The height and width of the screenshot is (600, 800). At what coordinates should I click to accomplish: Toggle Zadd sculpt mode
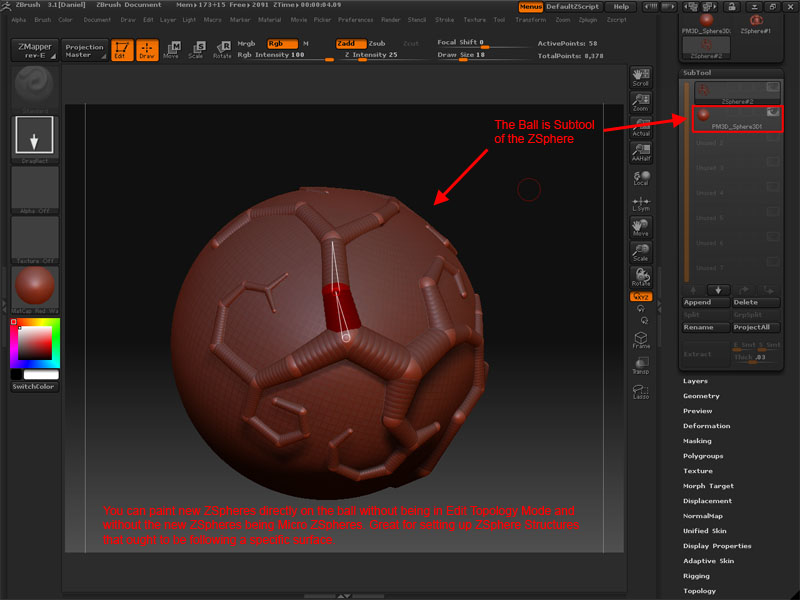(351, 44)
